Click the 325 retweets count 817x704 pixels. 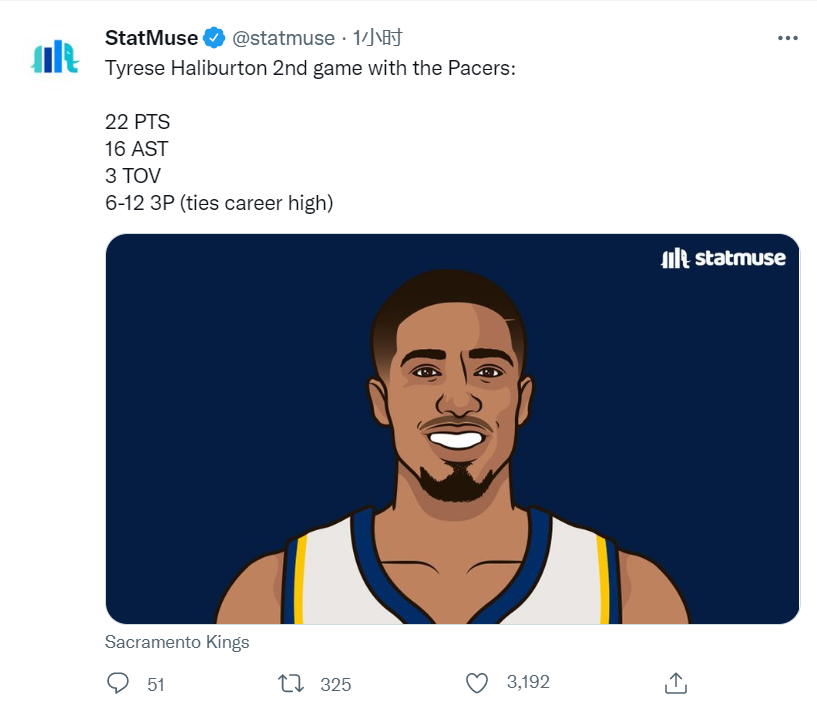336,684
